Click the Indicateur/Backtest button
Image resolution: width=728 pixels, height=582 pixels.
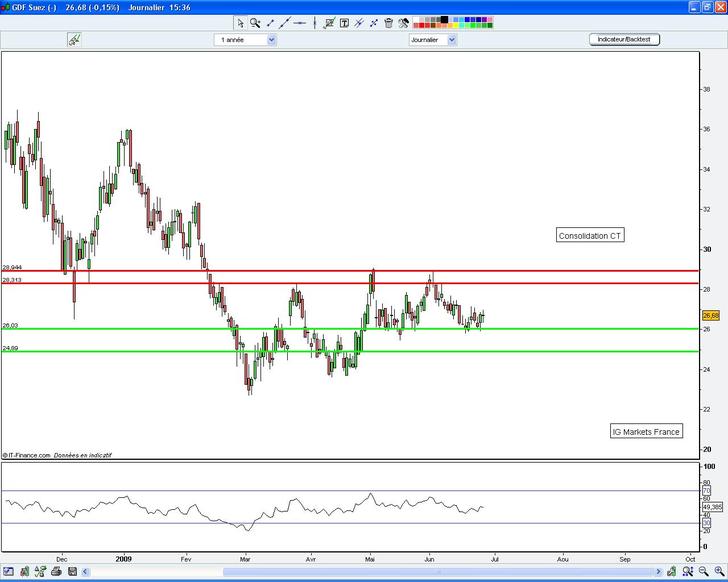click(x=625, y=39)
